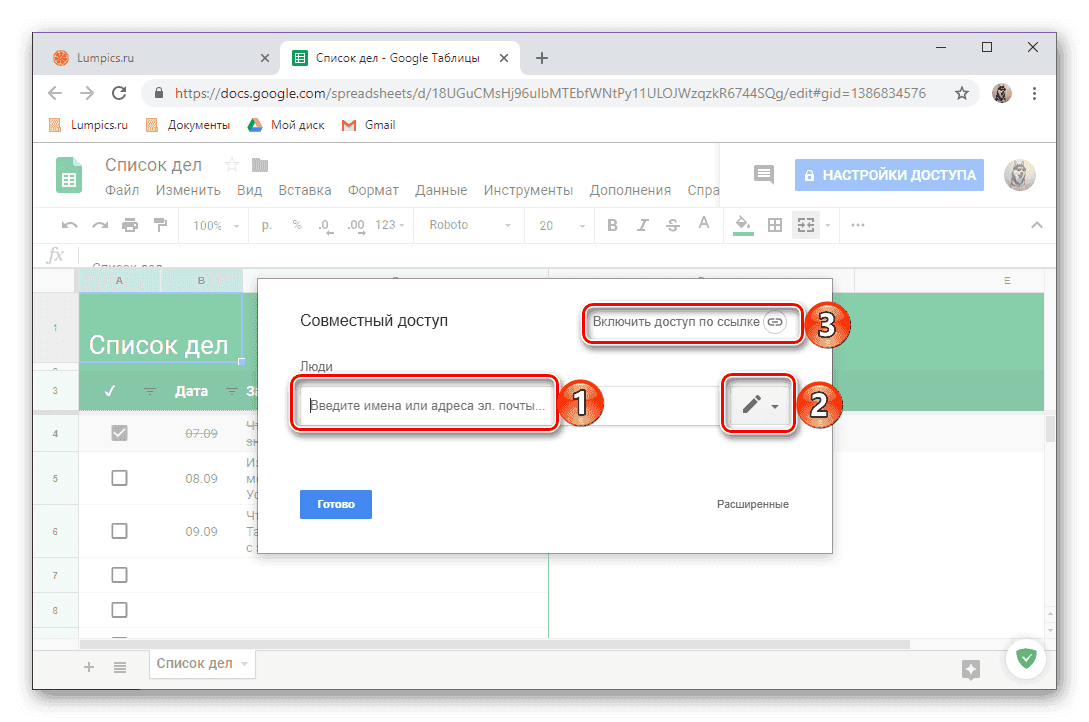Viewport: 1089px width, 722px height.
Task: Undo the last action
Action: (67, 225)
